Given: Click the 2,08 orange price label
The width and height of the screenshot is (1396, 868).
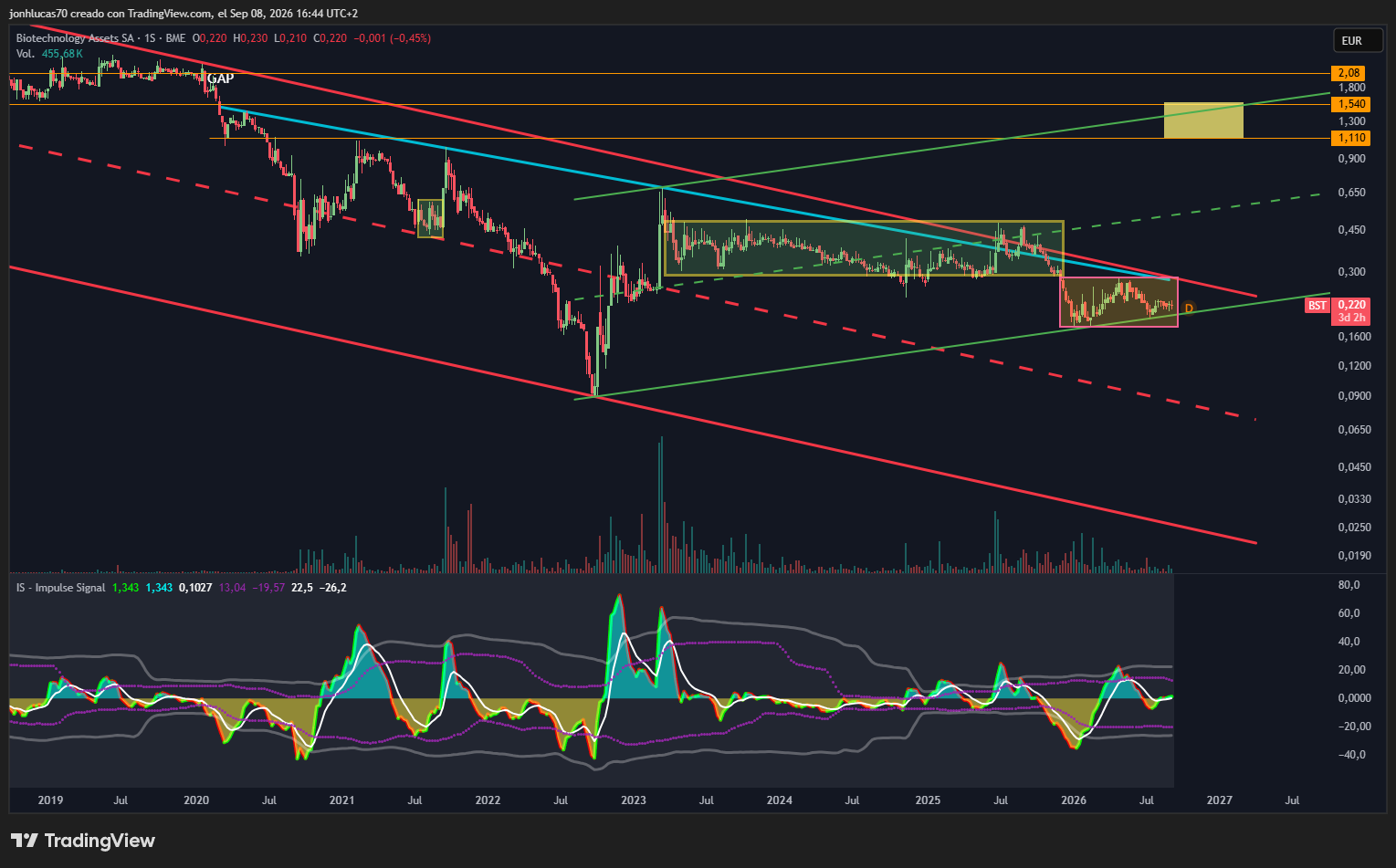Looking at the screenshot, I should tap(1349, 73).
